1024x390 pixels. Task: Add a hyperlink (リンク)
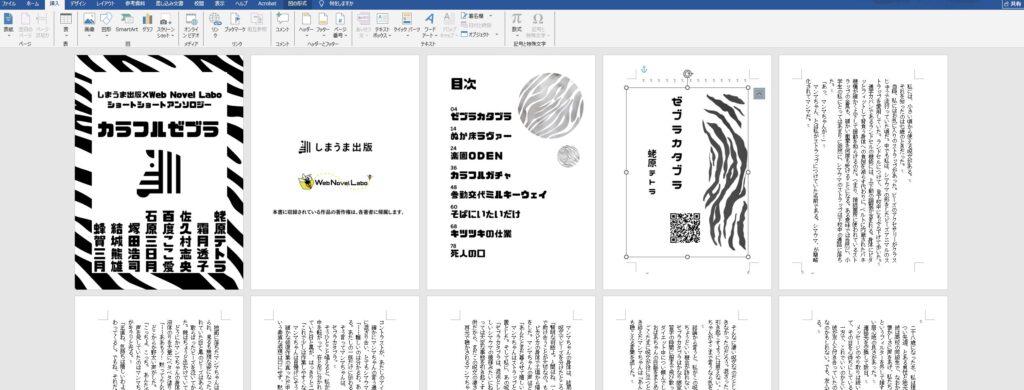[x=215, y=24]
